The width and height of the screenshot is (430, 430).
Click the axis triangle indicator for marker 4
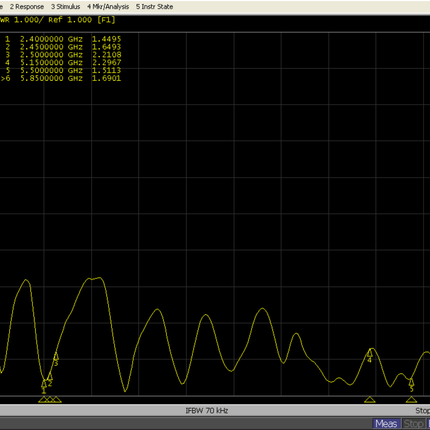[369, 399]
